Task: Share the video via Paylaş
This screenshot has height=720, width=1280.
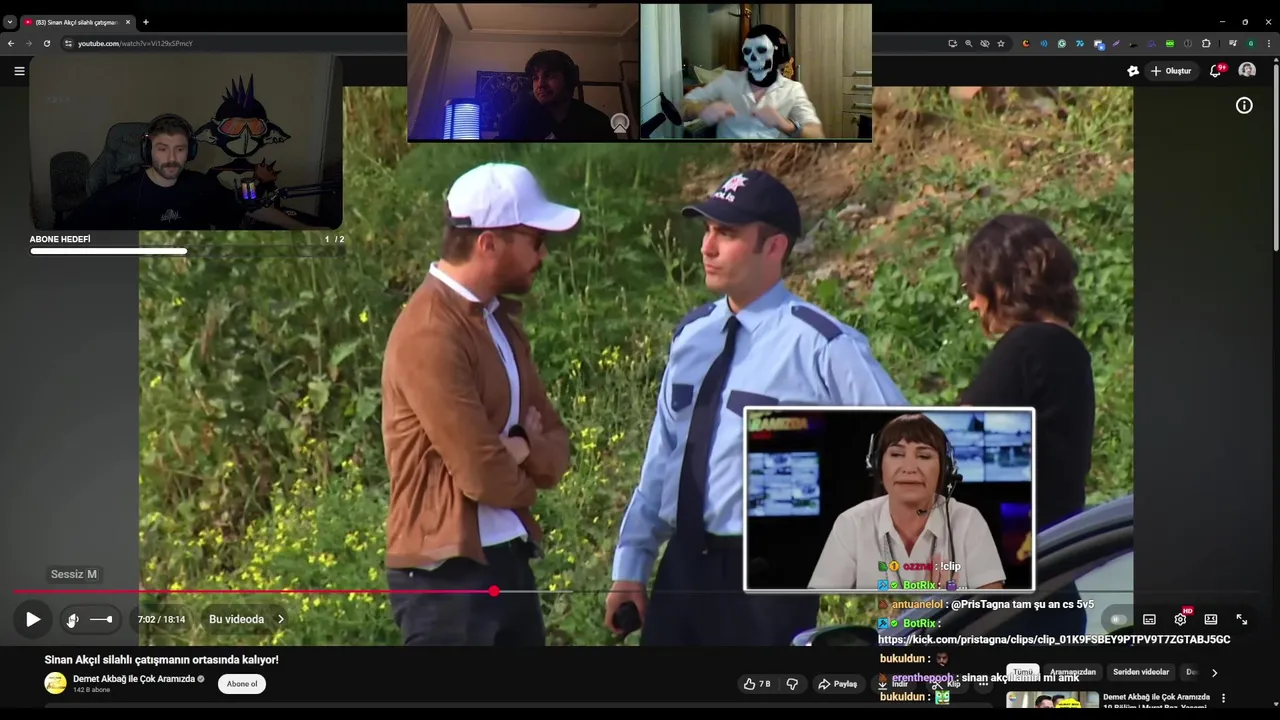Action: [x=838, y=684]
